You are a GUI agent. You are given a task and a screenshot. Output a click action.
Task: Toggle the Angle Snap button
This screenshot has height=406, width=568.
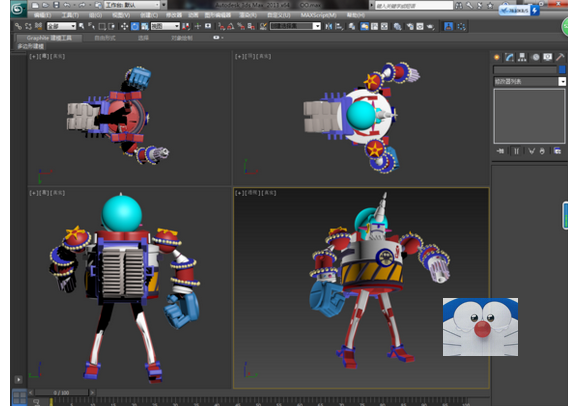click(x=231, y=26)
